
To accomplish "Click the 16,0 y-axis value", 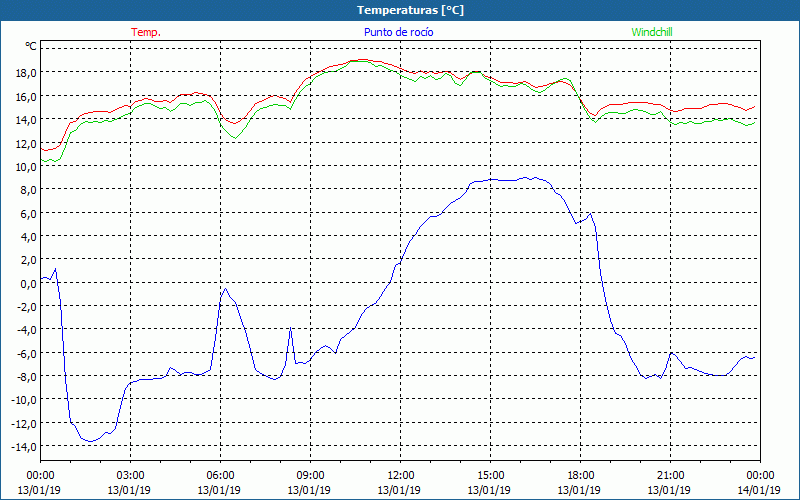I will coord(27,96).
